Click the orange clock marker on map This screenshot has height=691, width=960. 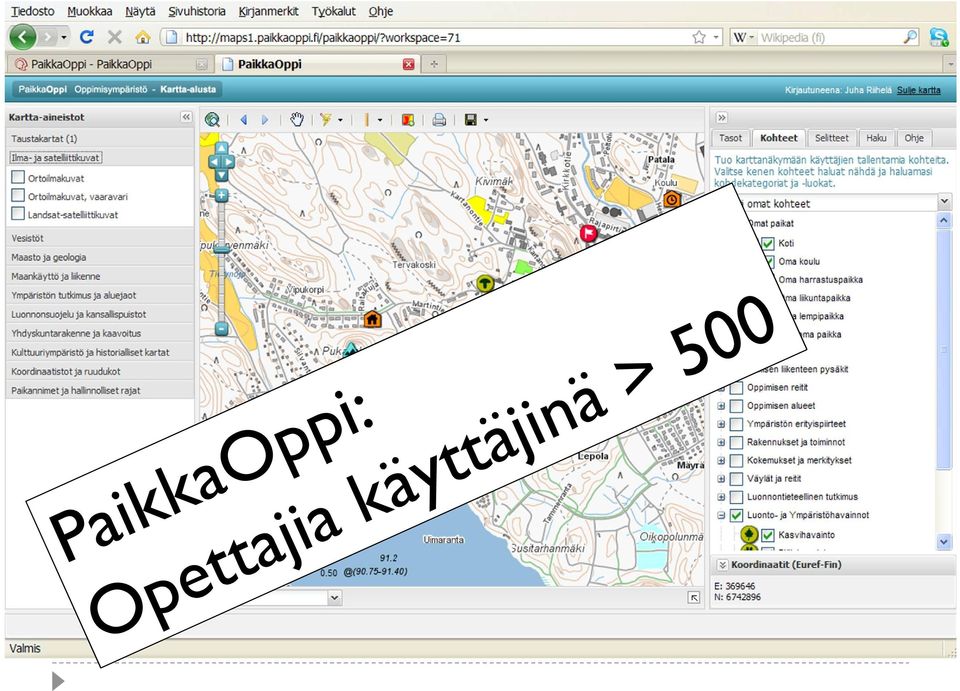(x=672, y=199)
